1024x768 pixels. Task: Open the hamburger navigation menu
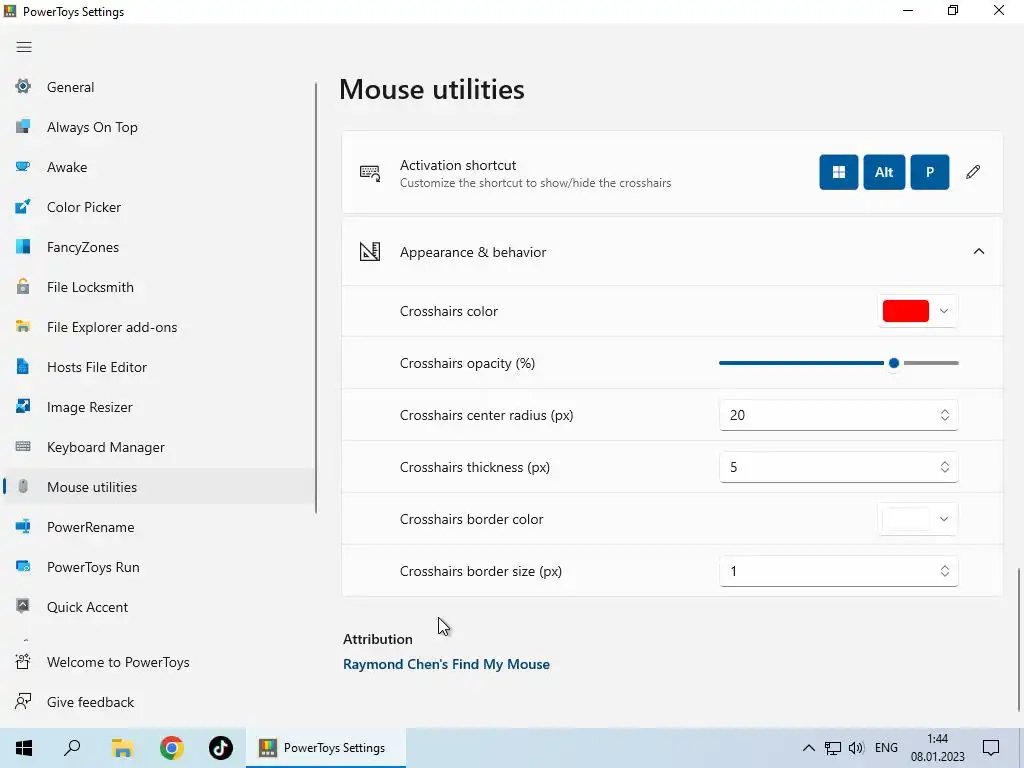pos(24,47)
